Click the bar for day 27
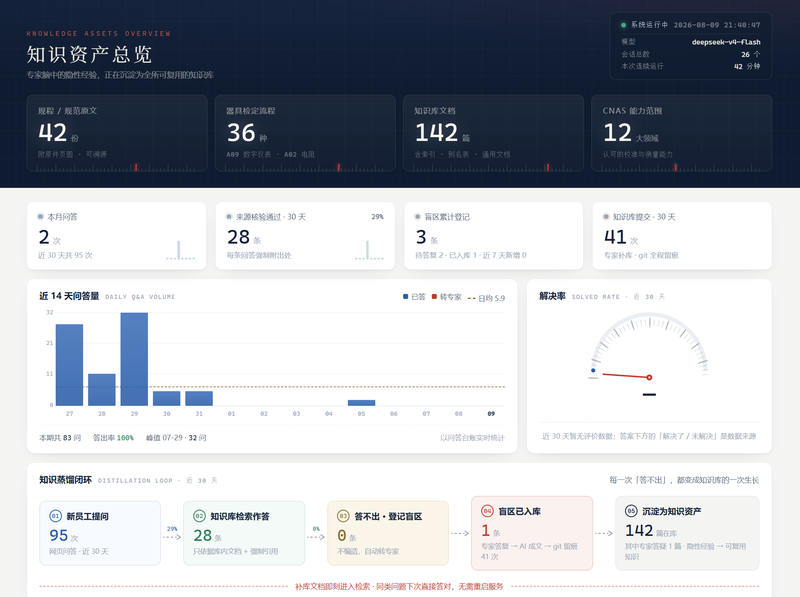Viewport: 800px width, 597px height. (69, 365)
